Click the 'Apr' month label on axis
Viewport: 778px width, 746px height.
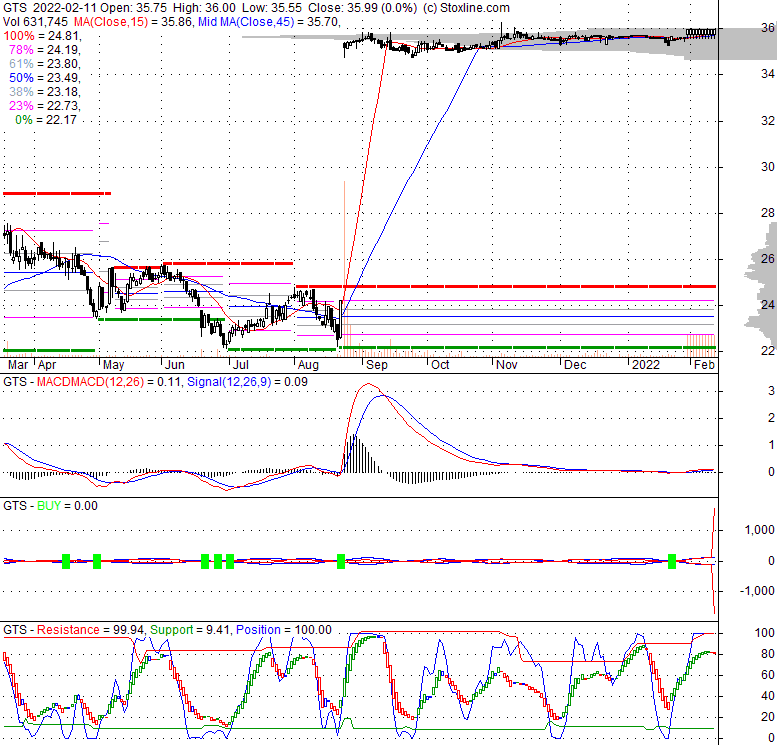click(x=47, y=365)
